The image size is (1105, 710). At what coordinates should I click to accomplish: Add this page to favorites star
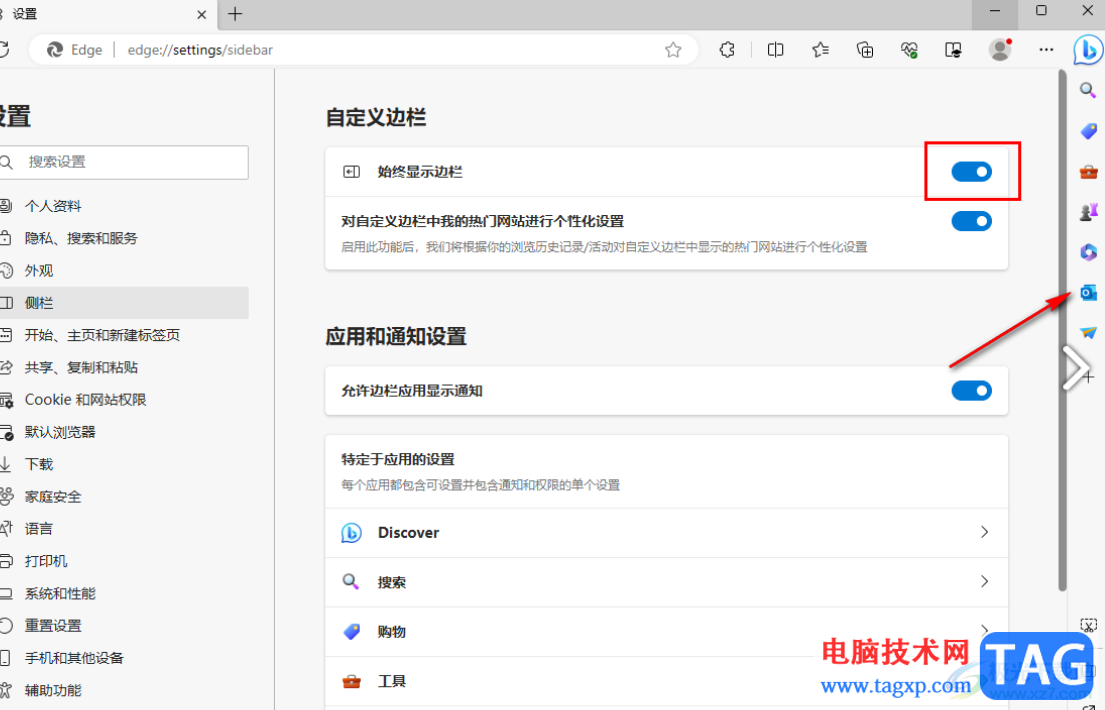pyautogui.click(x=673, y=50)
